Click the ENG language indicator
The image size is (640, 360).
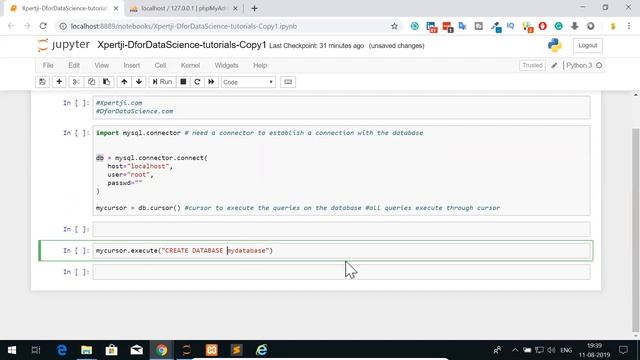[566, 350]
